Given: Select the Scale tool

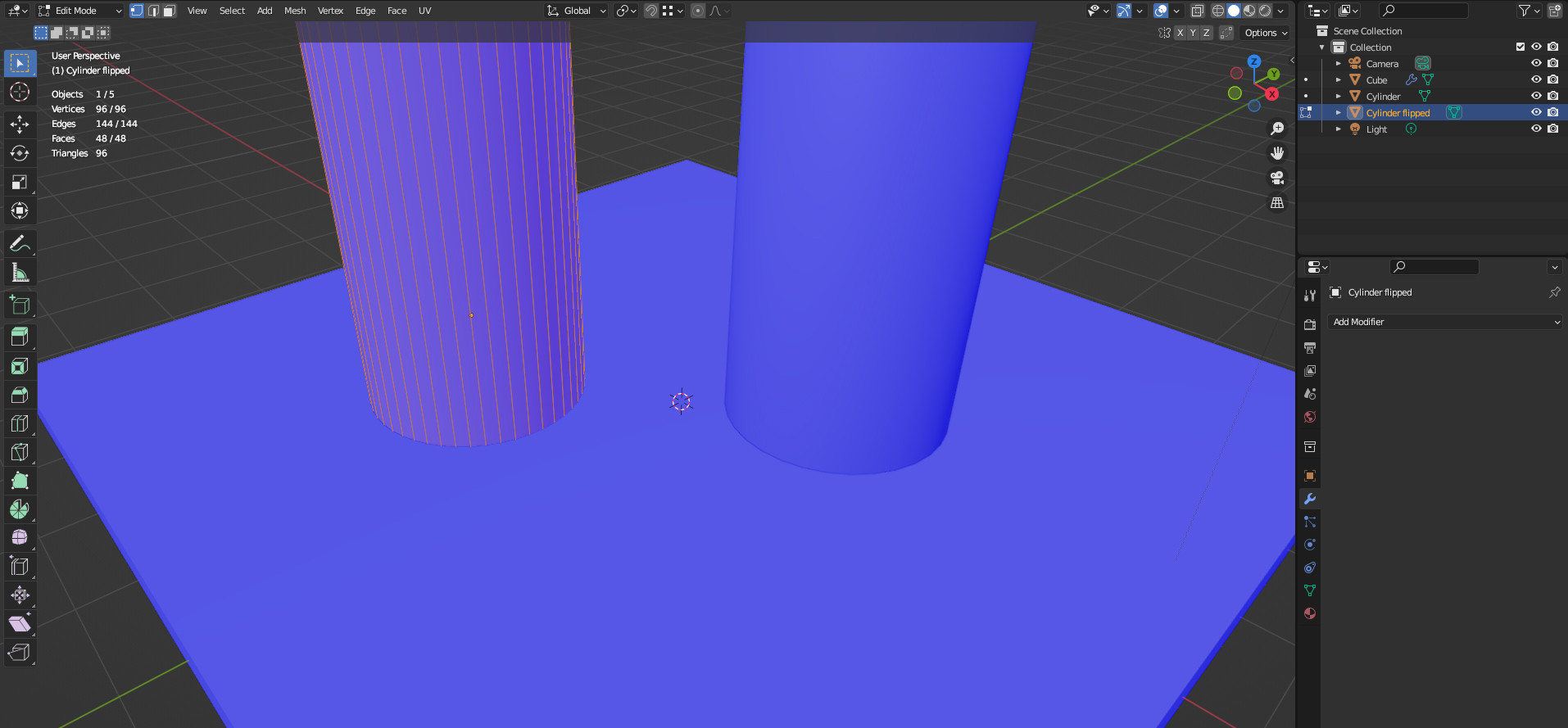Looking at the screenshot, I should coord(20,182).
